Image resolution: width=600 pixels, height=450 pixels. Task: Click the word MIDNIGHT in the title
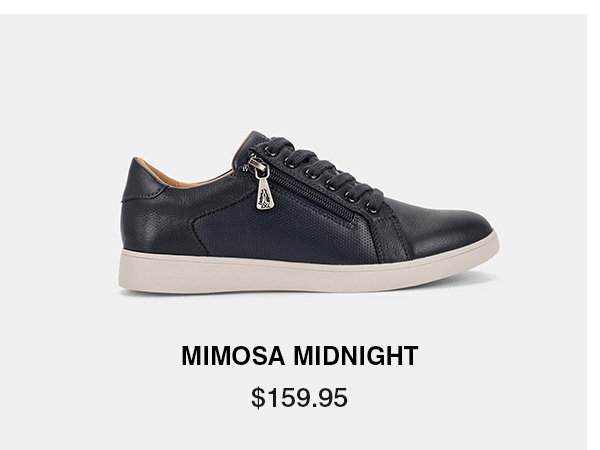(356, 356)
